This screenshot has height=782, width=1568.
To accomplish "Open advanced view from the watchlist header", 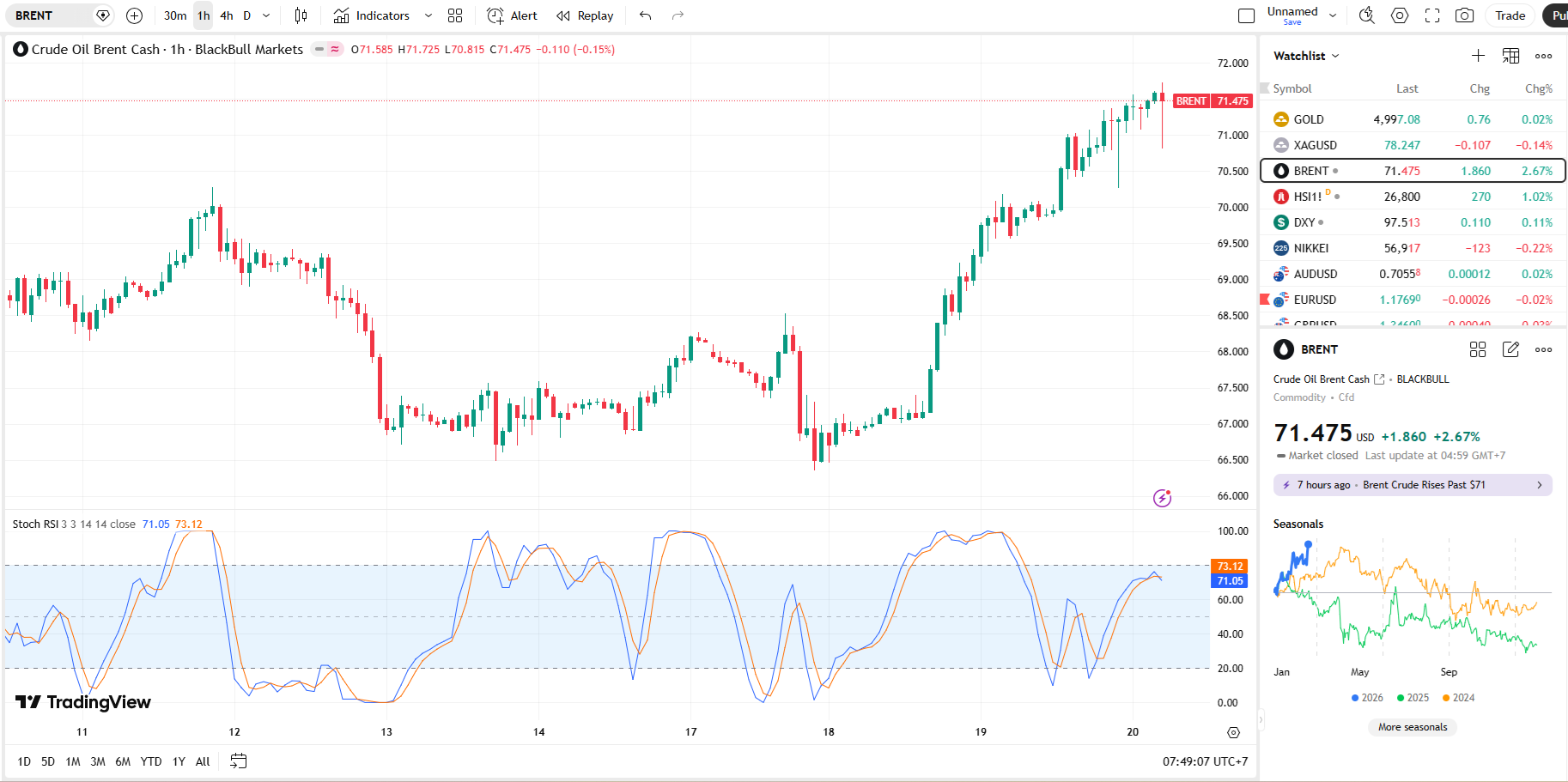I will click(x=1510, y=56).
